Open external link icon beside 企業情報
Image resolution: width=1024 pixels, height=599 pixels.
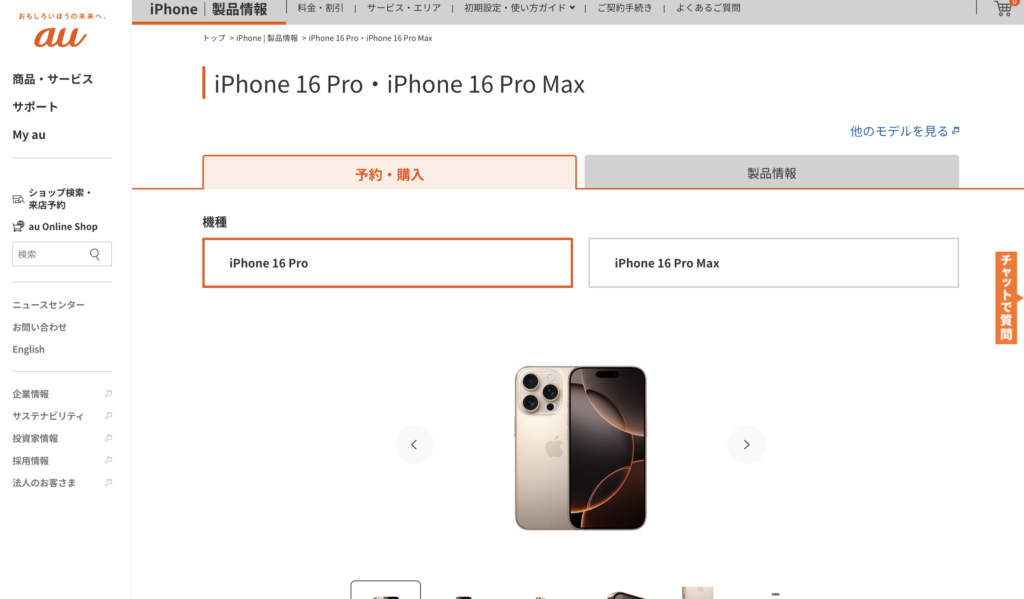[108, 394]
